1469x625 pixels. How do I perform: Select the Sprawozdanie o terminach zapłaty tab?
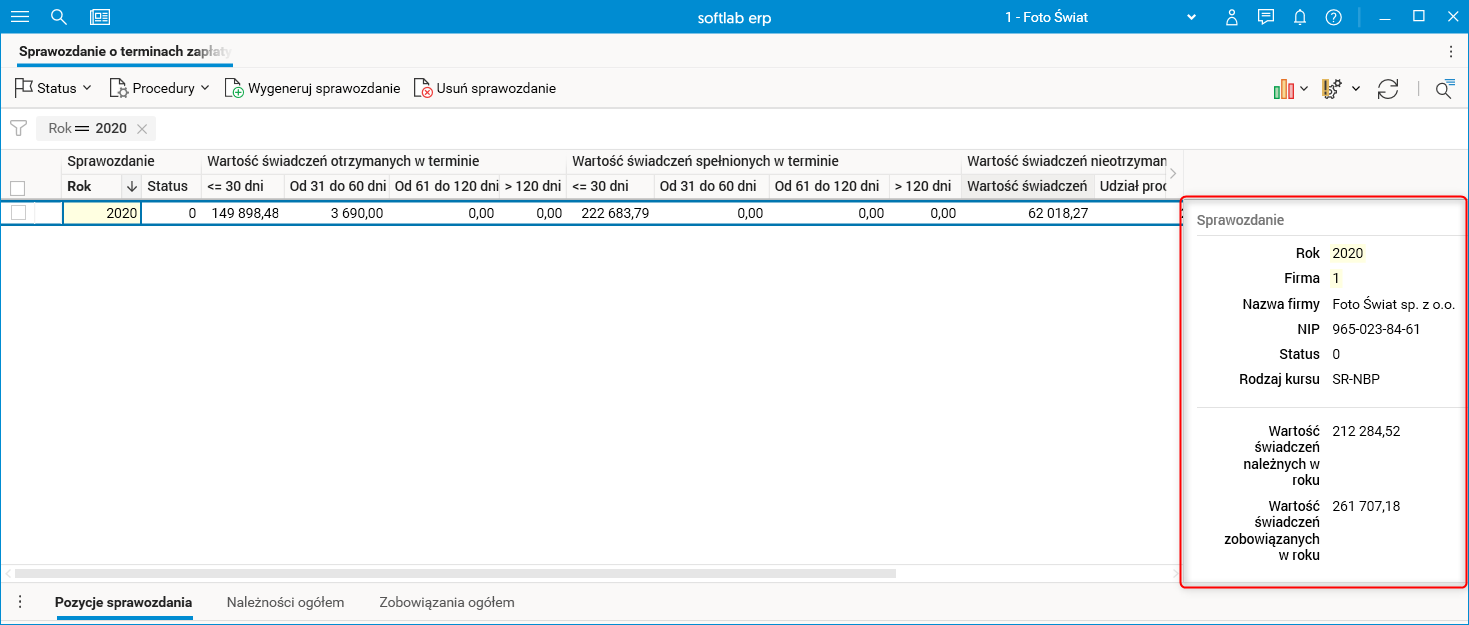125,51
